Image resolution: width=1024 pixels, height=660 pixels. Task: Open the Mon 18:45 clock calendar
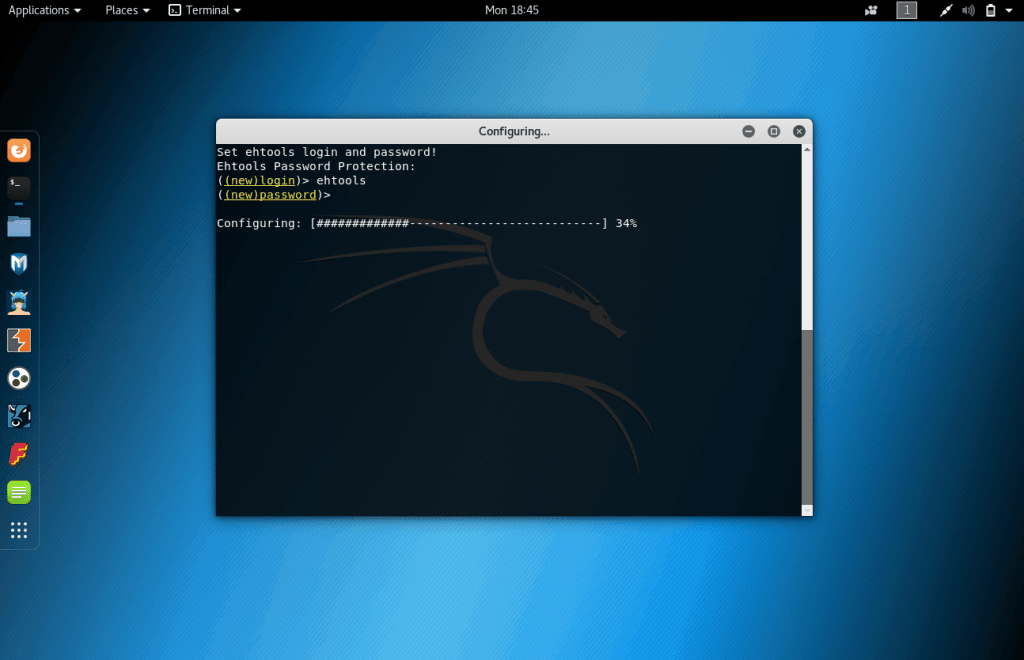(512, 10)
